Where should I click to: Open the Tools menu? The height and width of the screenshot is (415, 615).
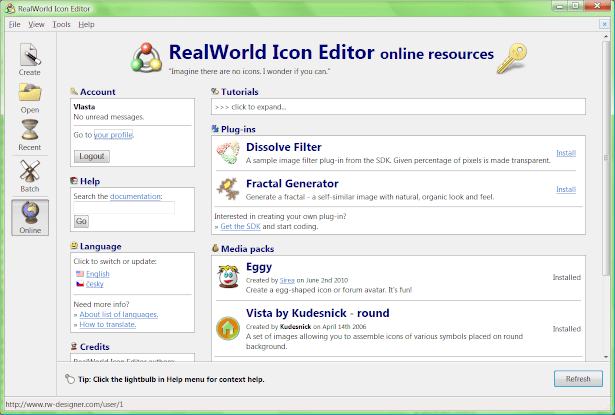[62, 24]
